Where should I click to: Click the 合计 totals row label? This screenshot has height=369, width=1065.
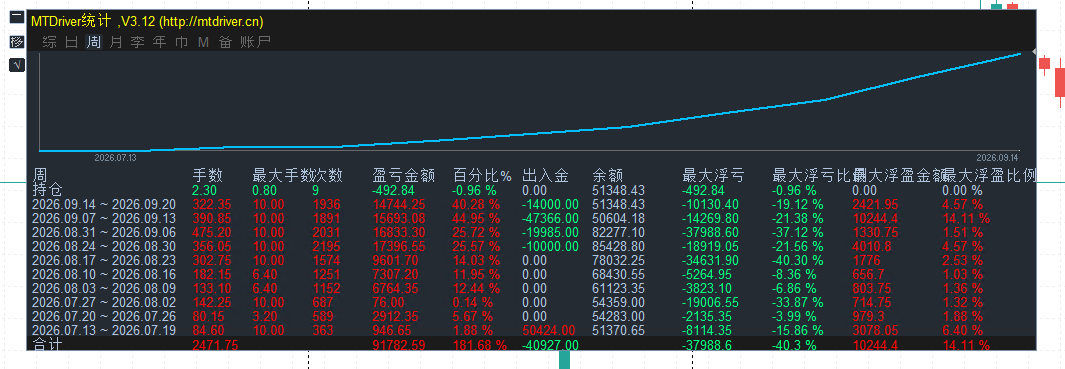pyautogui.click(x=48, y=345)
